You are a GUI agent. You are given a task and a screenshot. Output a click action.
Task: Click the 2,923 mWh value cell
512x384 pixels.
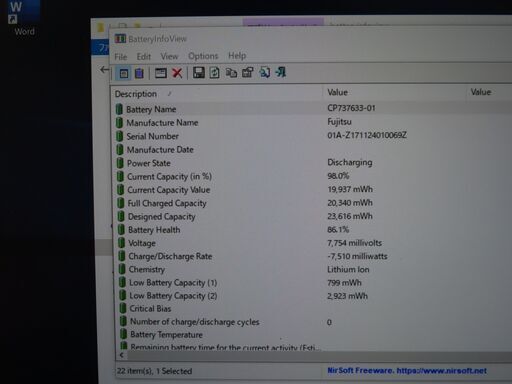click(347, 296)
